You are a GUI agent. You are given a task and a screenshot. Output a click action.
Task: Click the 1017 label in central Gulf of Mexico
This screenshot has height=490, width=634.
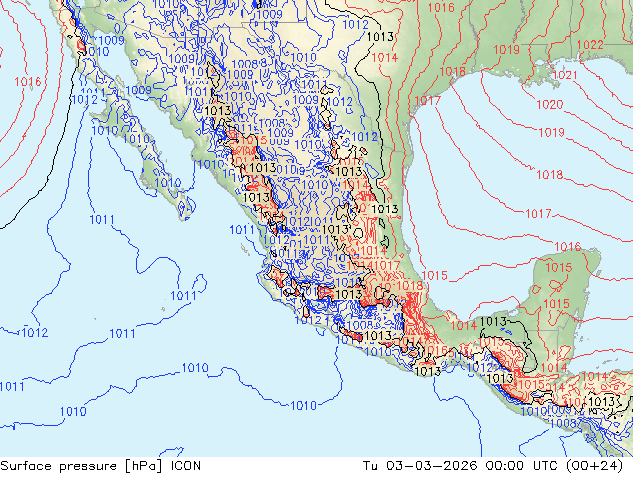(x=538, y=213)
